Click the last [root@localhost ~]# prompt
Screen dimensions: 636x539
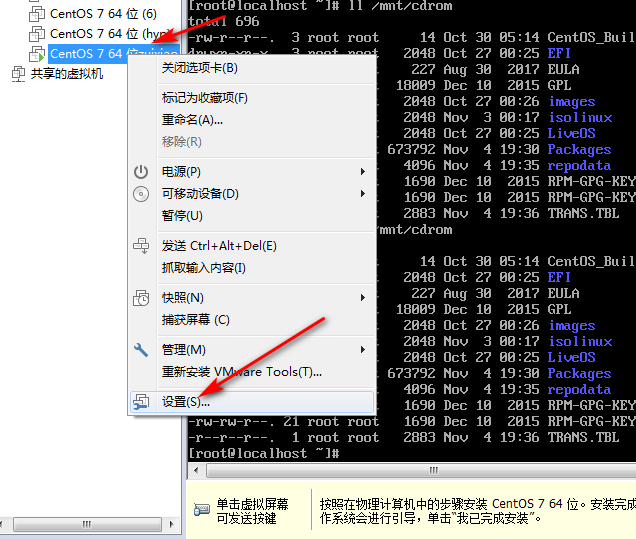[264, 453]
